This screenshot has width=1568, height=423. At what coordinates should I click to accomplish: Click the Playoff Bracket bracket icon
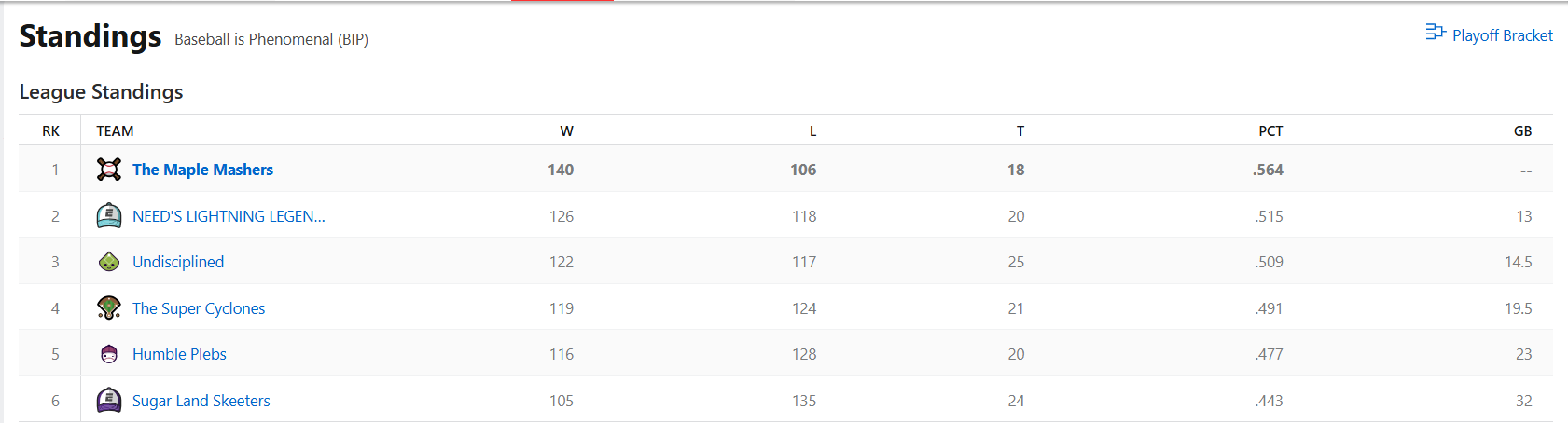pos(1436,33)
